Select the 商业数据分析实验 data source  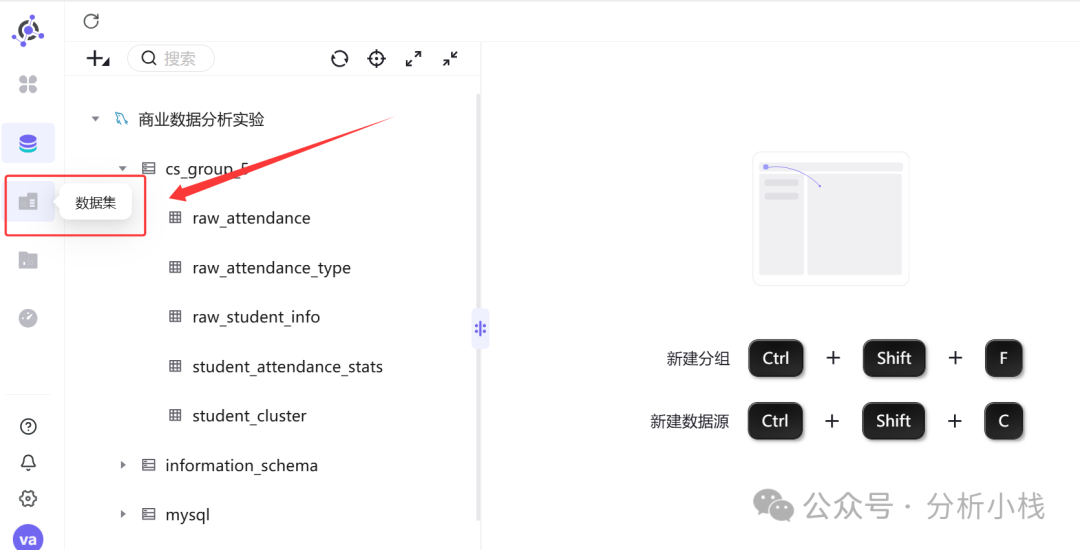pyautogui.click(x=201, y=119)
